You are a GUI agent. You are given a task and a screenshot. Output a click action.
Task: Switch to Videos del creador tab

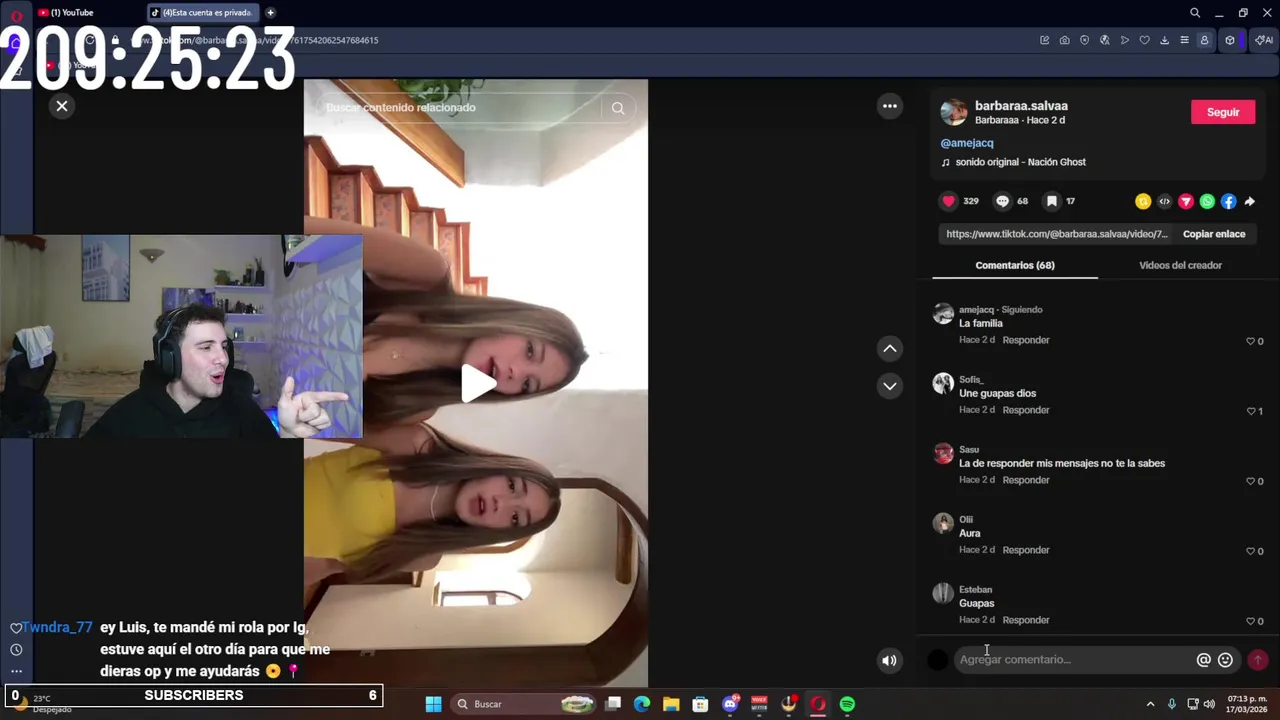(x=1180, y=265)
